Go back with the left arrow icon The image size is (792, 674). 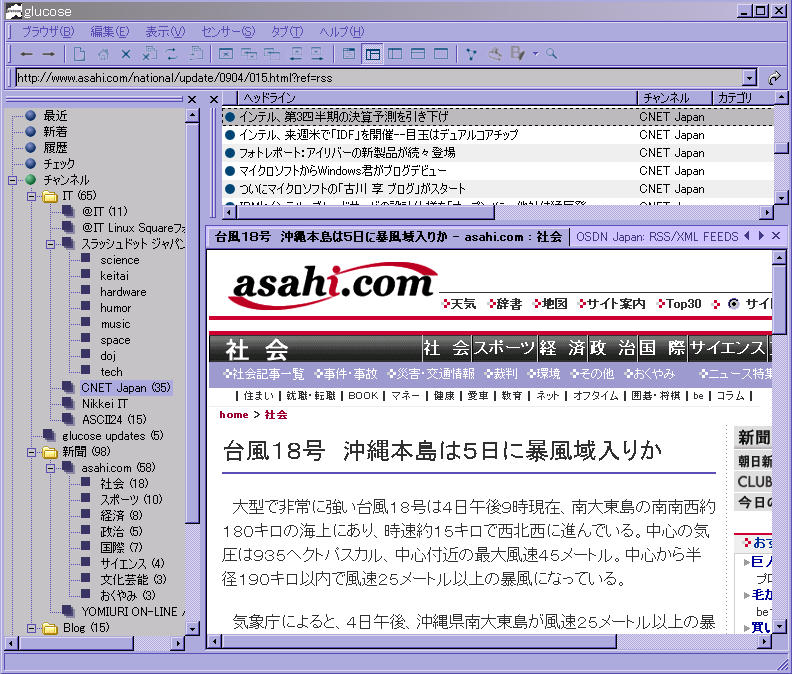pyautogui.click(x=27, y=54)
